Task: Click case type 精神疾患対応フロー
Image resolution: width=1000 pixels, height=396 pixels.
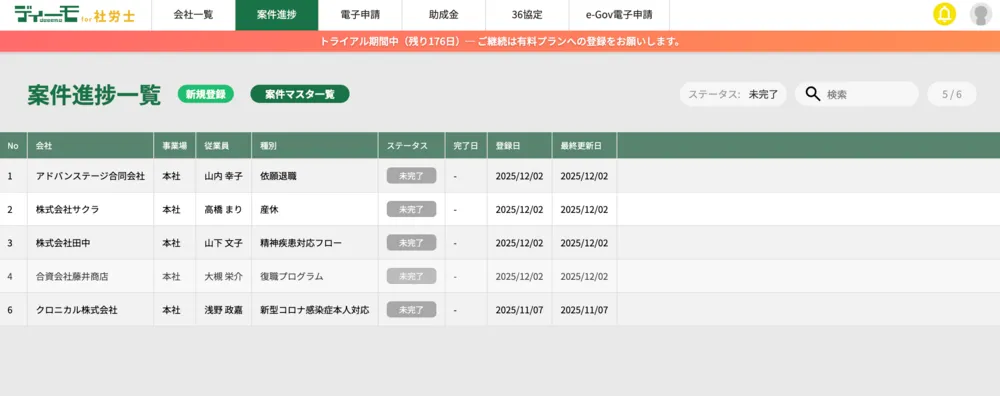Action: 301,243
